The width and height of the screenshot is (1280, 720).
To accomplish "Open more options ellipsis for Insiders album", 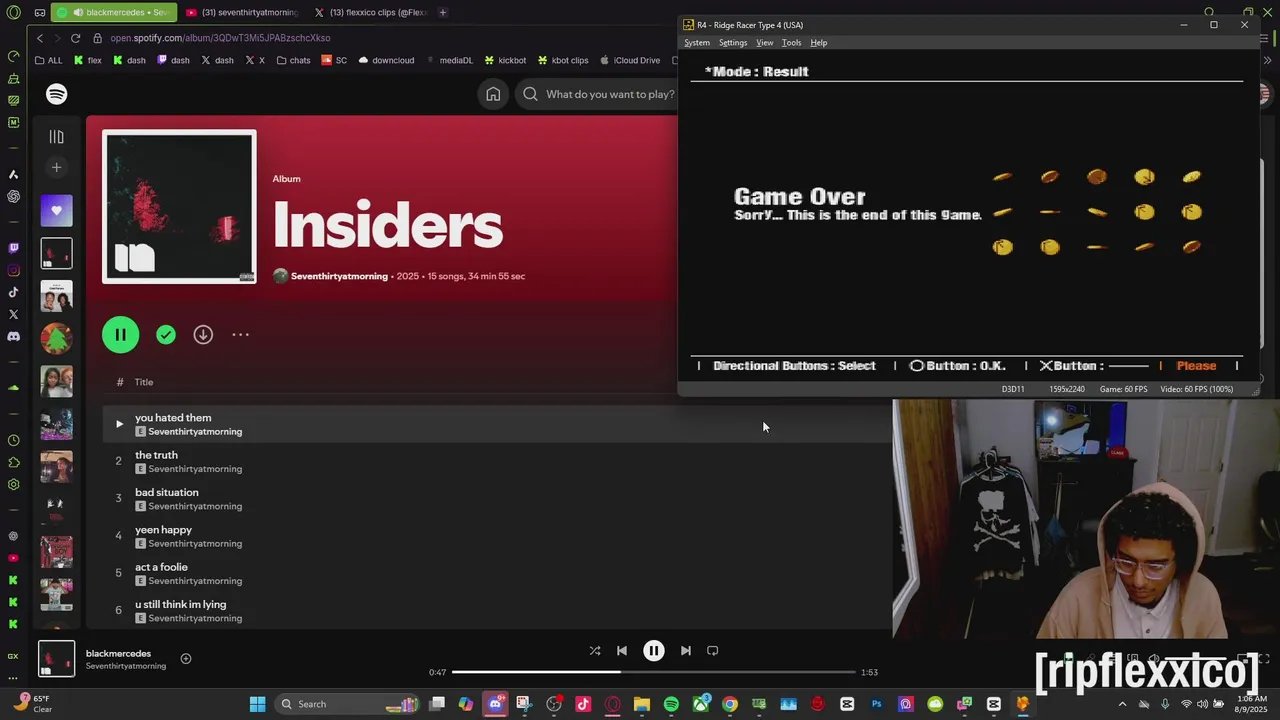I will (240, 335).
